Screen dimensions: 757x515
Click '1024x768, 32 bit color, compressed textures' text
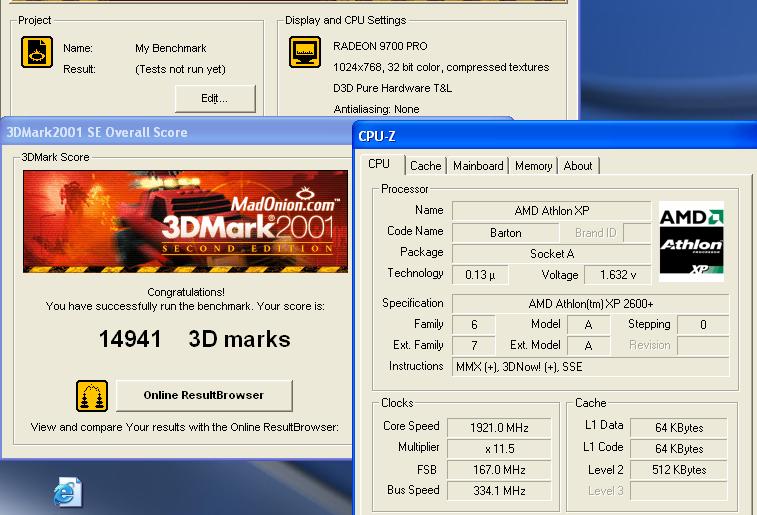441,67
